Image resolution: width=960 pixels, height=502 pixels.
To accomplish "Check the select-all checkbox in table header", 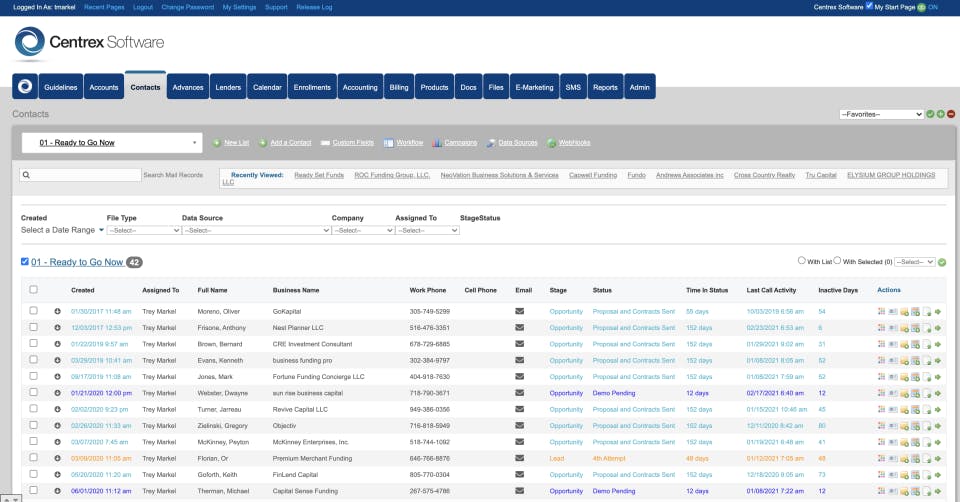I will point(33,290).
